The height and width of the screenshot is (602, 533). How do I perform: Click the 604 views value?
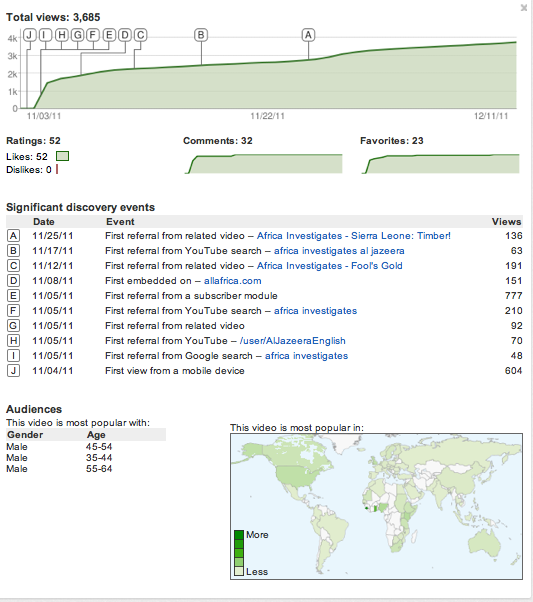[513, 370]
